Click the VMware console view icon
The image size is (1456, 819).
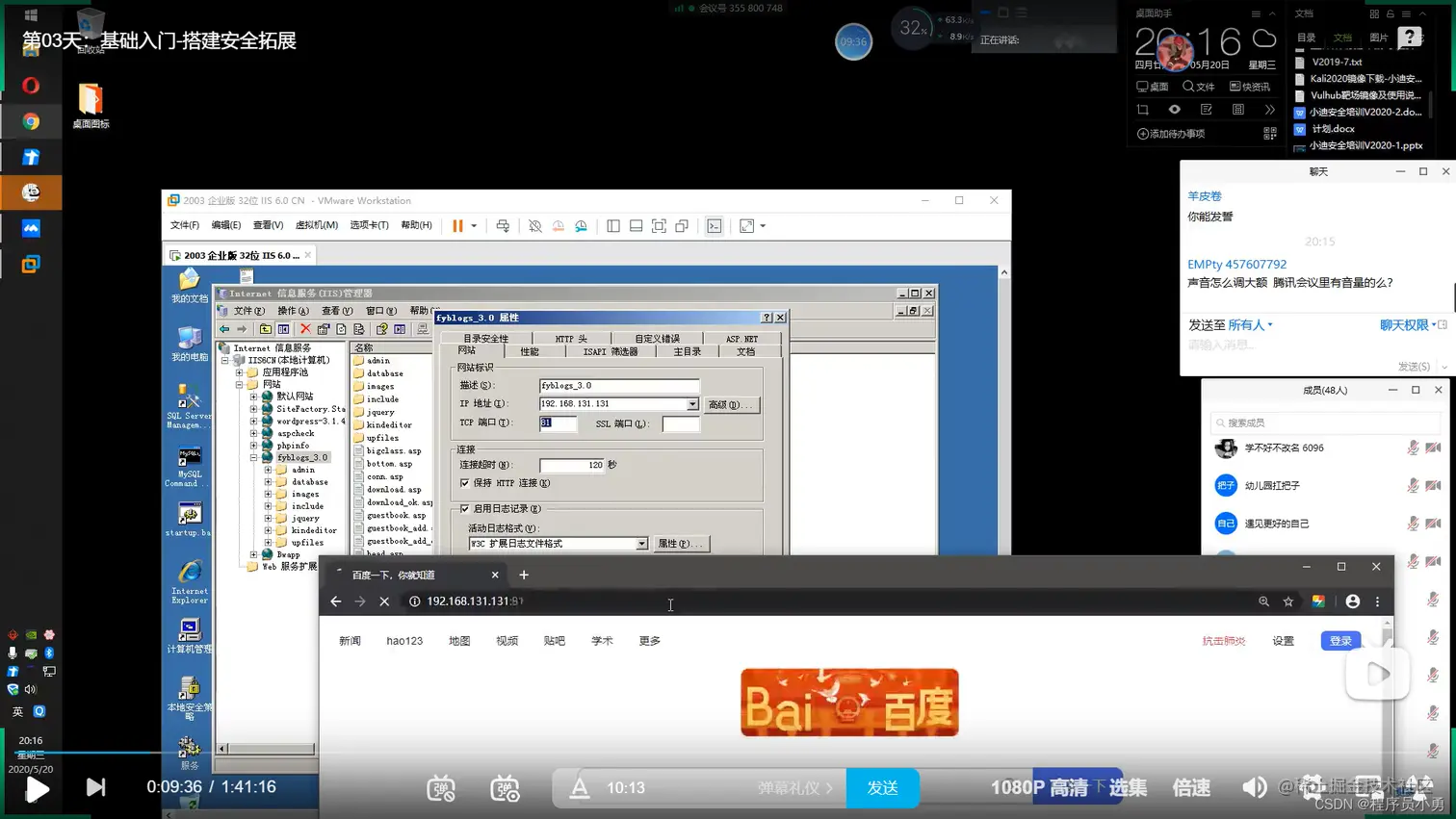point(715,226)
